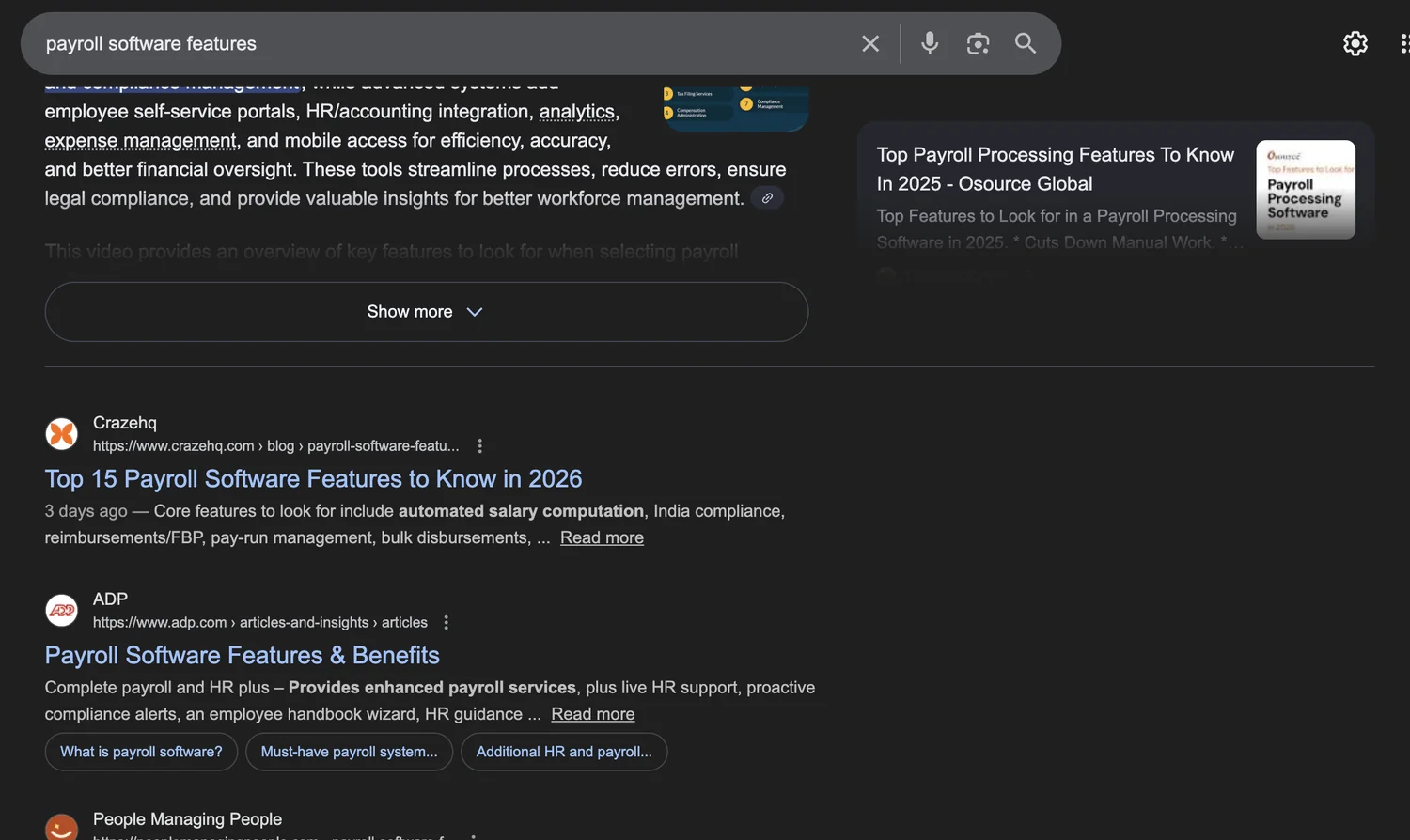Image resolution: width=1410 pixels, height=840 pixels.
Task: Click the AI overview source link icon
Action: tap(767, 198)
